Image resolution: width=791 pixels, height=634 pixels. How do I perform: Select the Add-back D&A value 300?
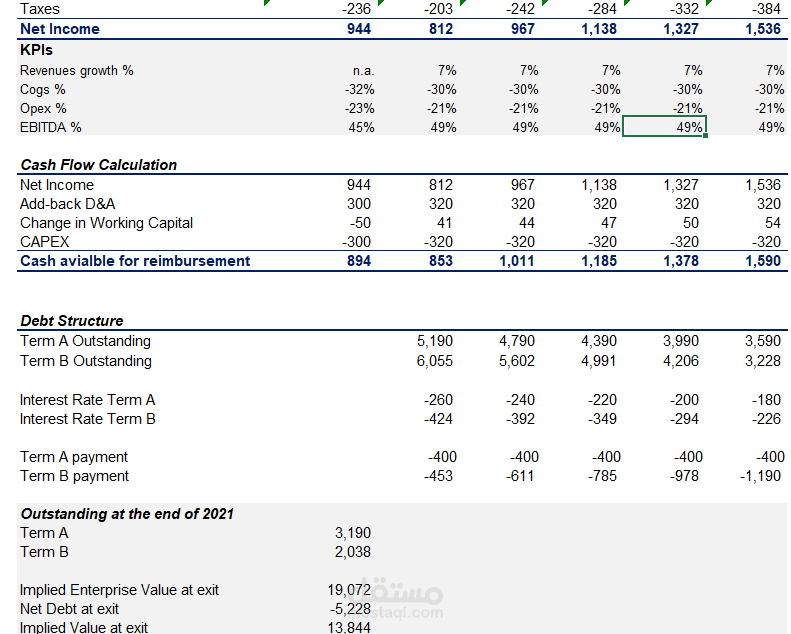pos(359,204)
